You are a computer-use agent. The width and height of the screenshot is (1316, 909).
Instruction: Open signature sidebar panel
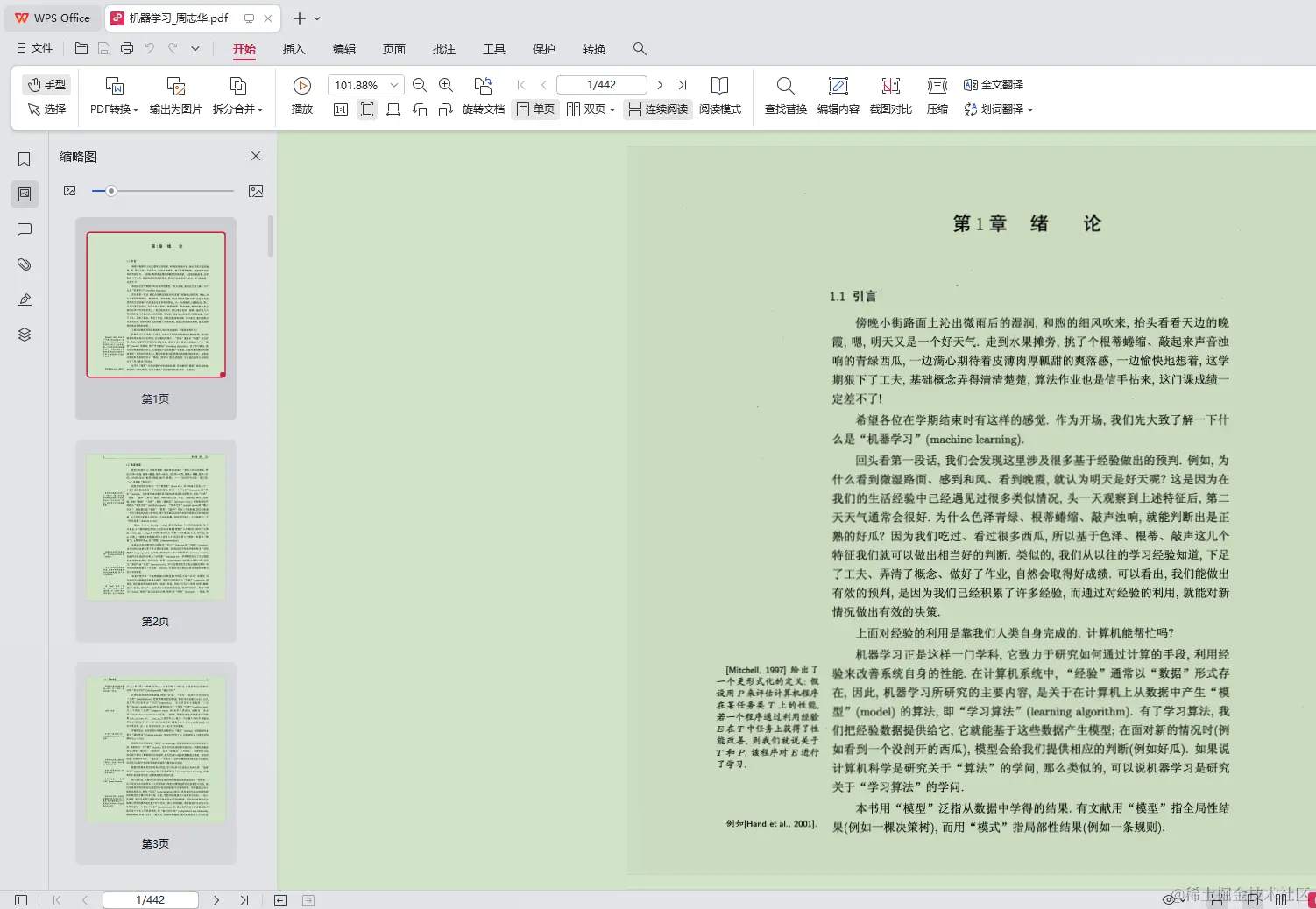tap(25, 299)
